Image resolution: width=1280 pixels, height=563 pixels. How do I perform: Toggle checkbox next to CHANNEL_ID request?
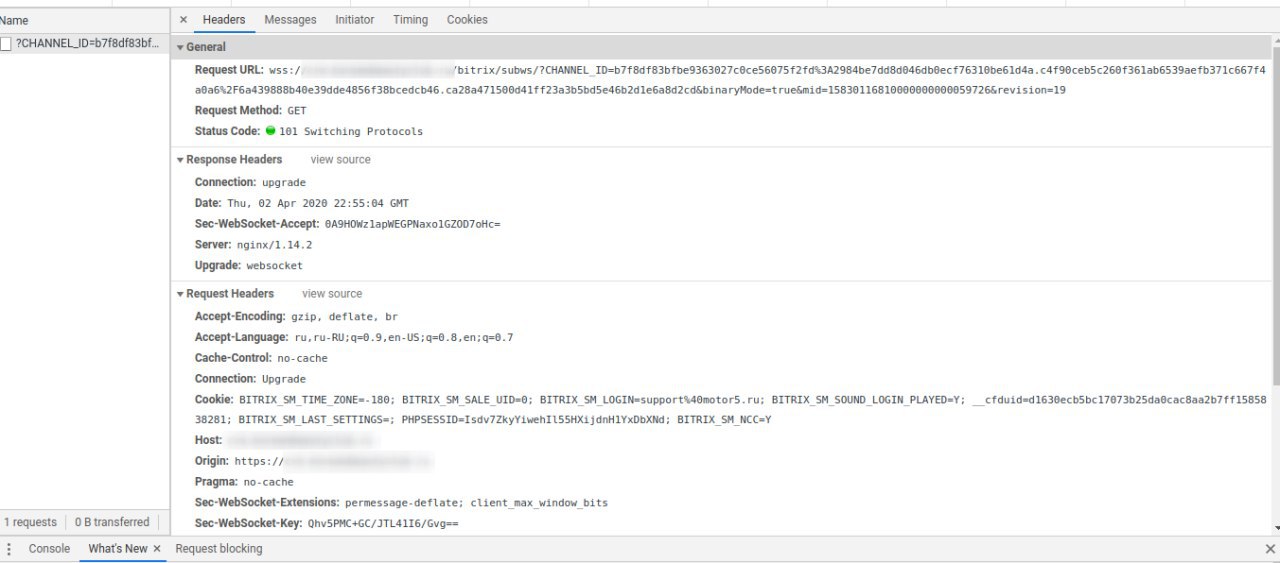coord(6,44)
